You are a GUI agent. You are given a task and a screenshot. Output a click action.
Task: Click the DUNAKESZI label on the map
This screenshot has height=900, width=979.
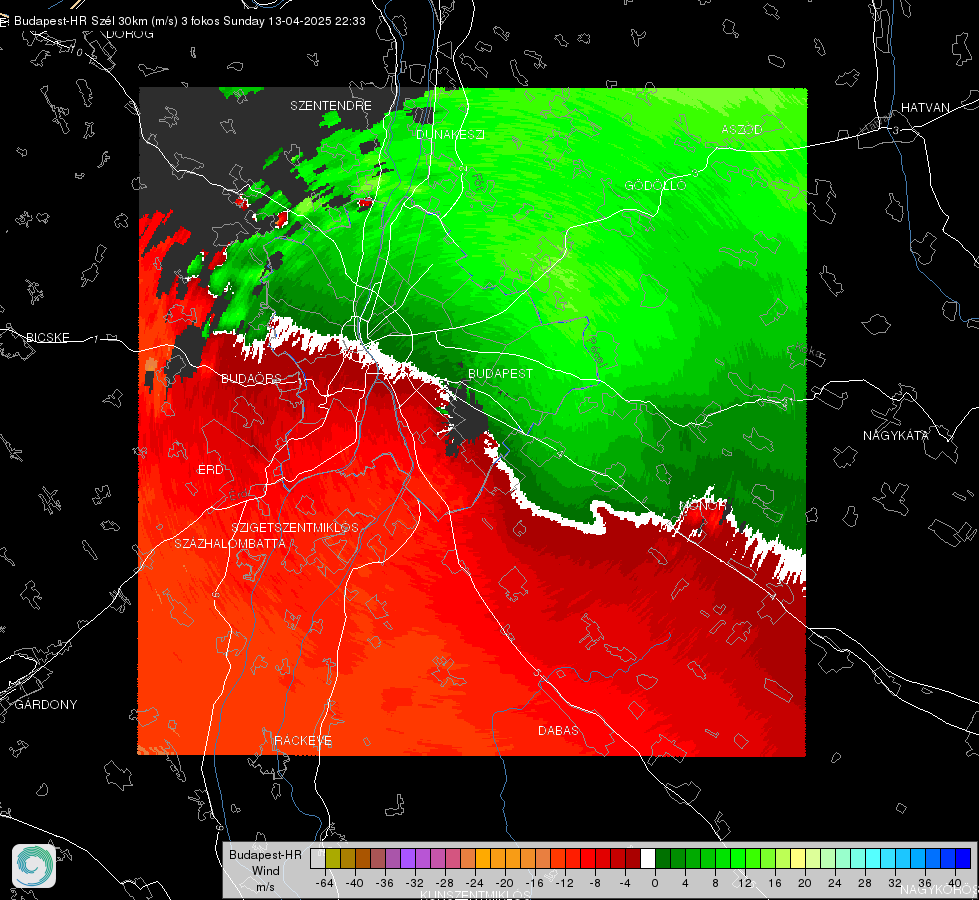pyautogui.click(x=450, y=134)
